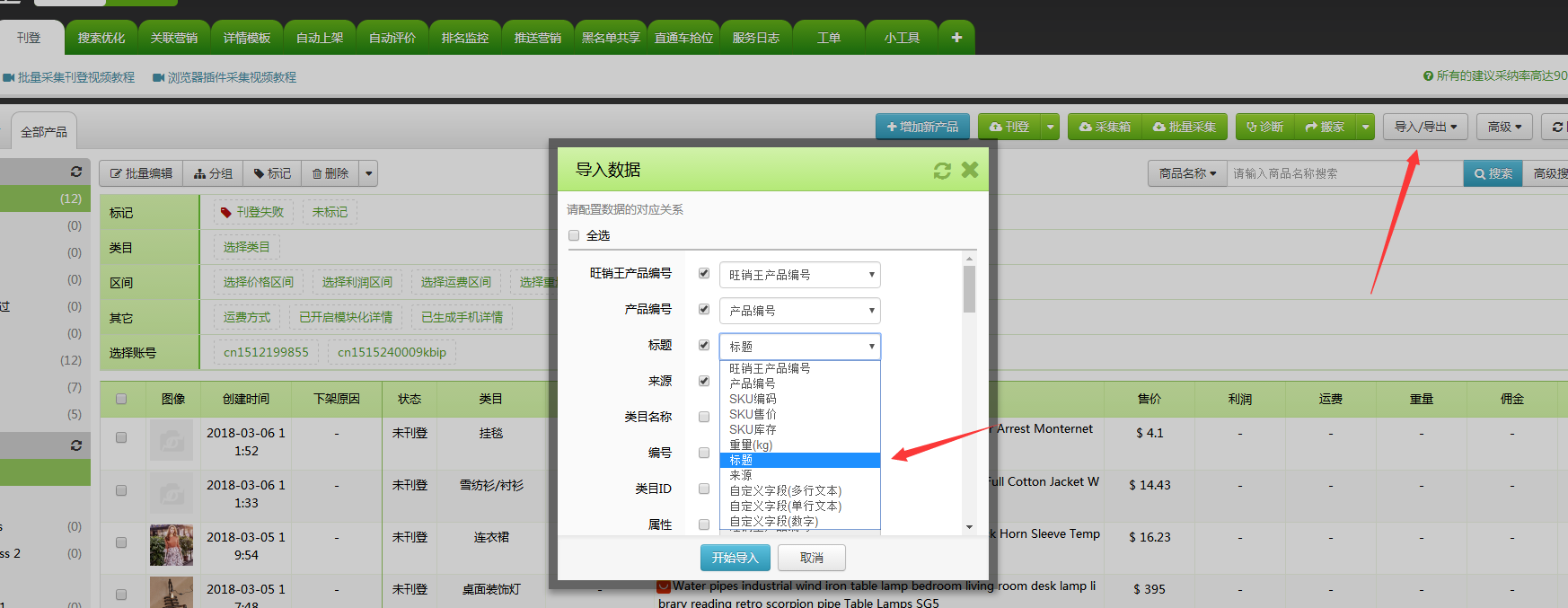
Task: Switch to the 小工具 tab
Action: (902, 38)
